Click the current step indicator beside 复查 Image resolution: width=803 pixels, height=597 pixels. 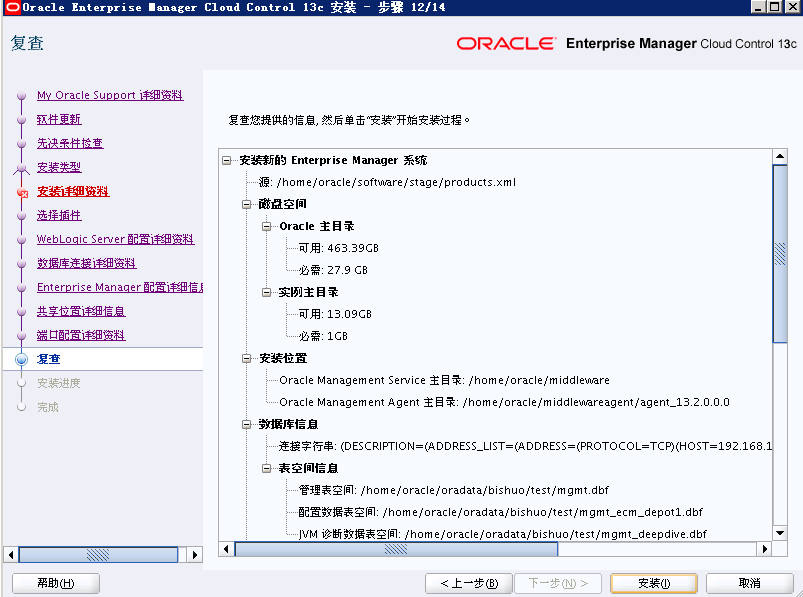coord(21,358)
